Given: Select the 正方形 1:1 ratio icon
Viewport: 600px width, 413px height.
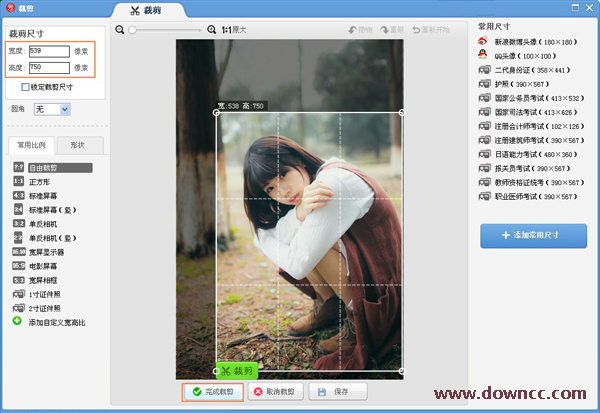Looking at the screenshot, I should tap(18, 182).
